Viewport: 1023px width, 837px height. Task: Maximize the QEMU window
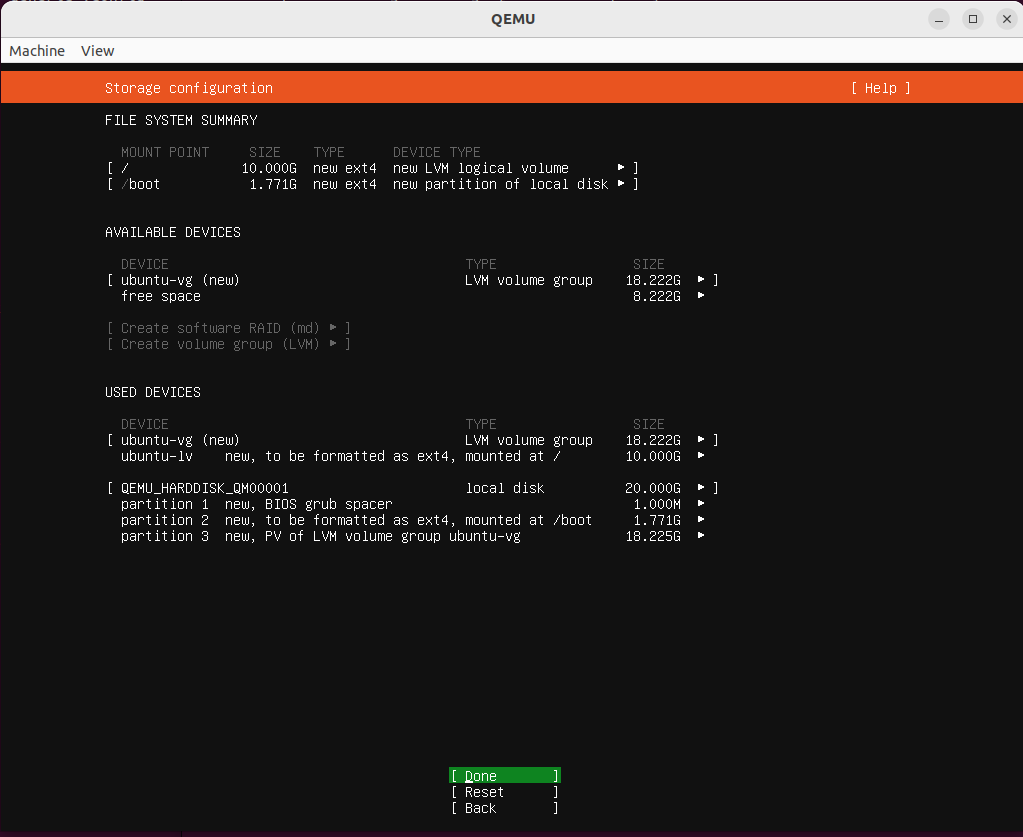972,19
